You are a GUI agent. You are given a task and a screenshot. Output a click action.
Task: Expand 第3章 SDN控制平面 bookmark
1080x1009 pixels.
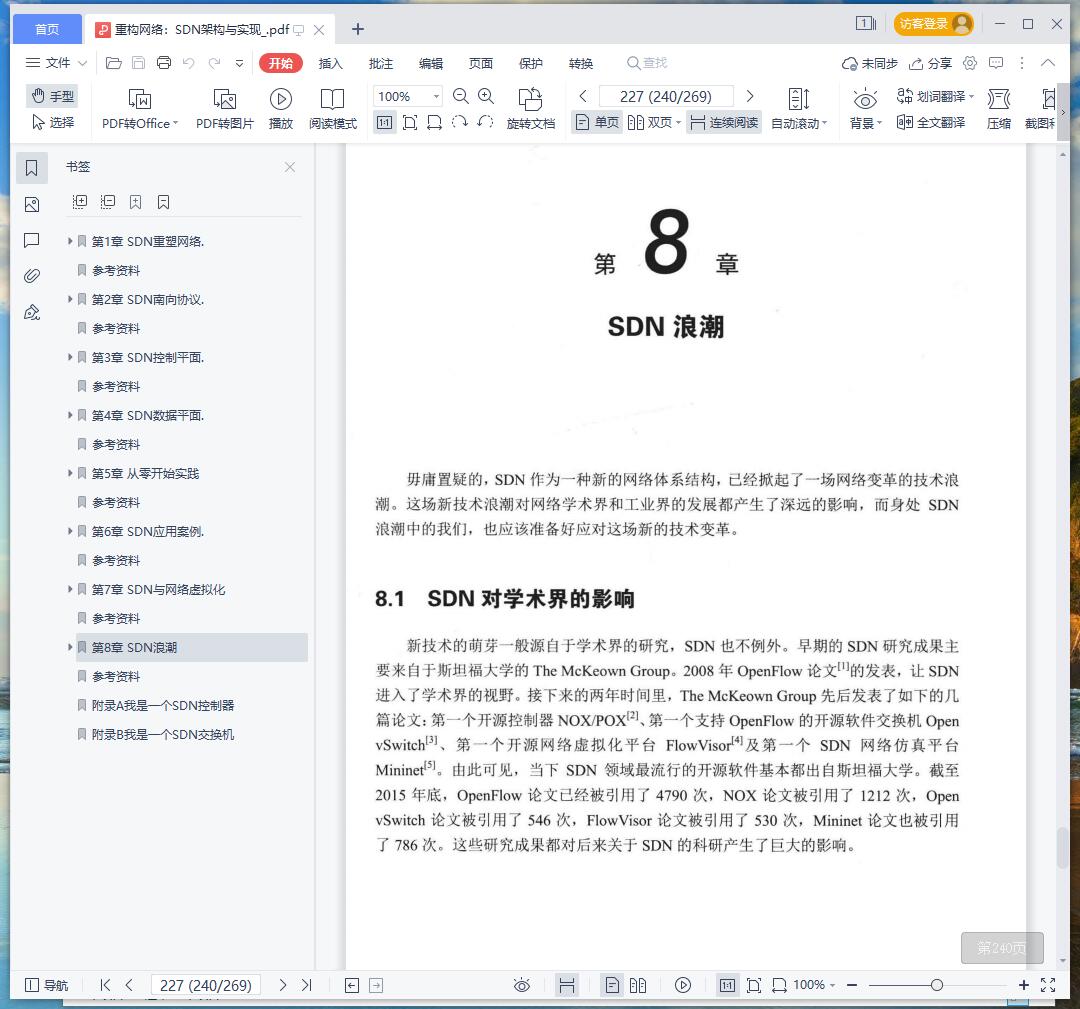(x=70, y=357)
